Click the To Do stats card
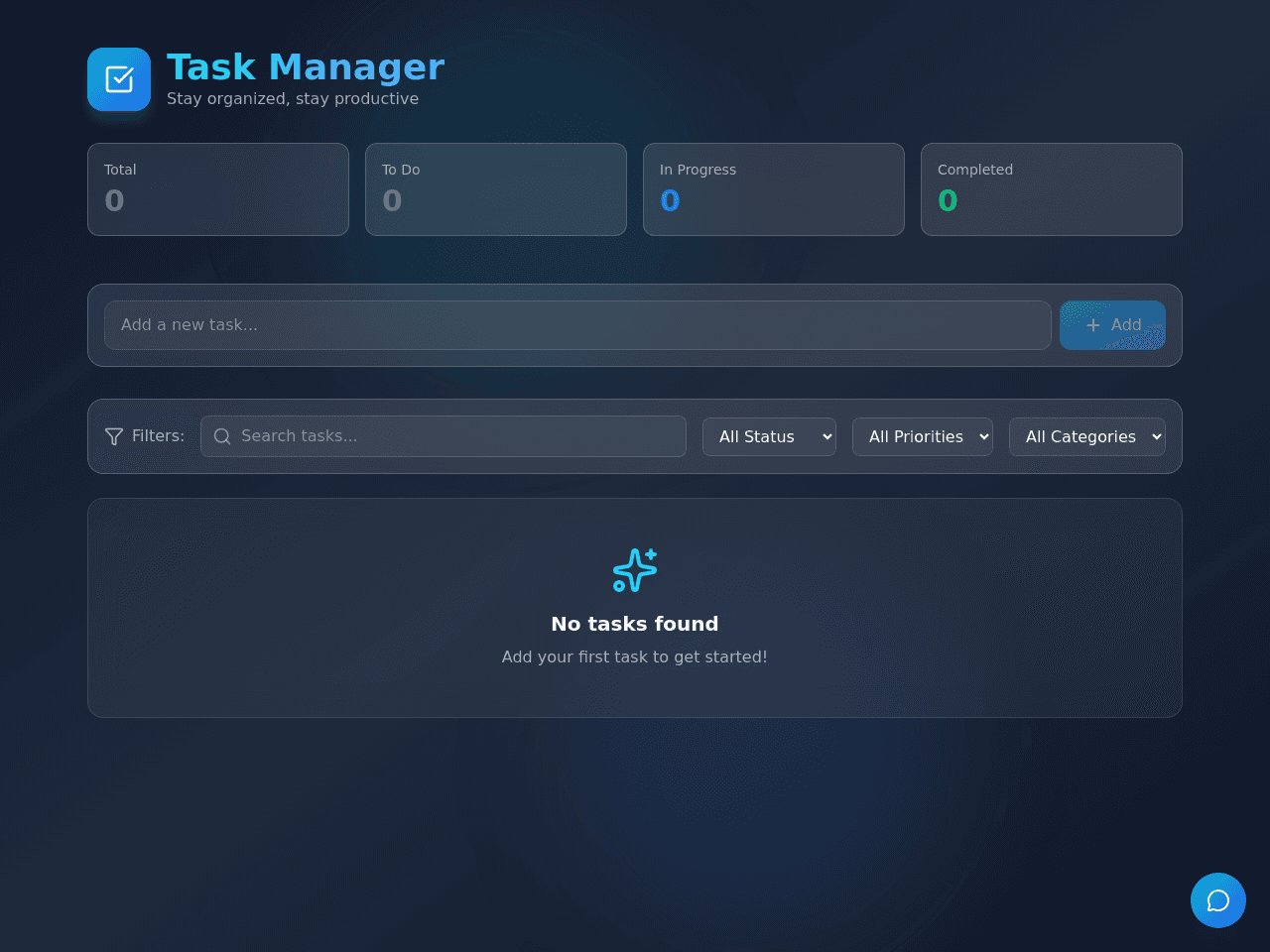The width and height of the screenshot is (1270, 952). tap(496, 189)
